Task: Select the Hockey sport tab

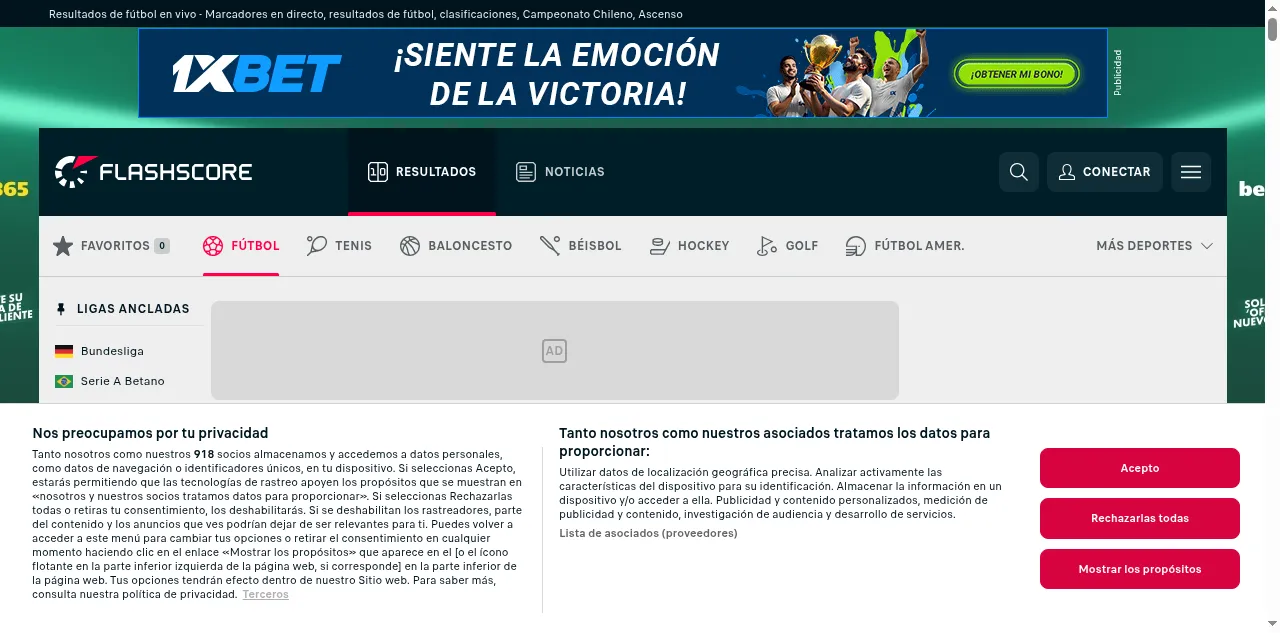Action: click(689, 246)
